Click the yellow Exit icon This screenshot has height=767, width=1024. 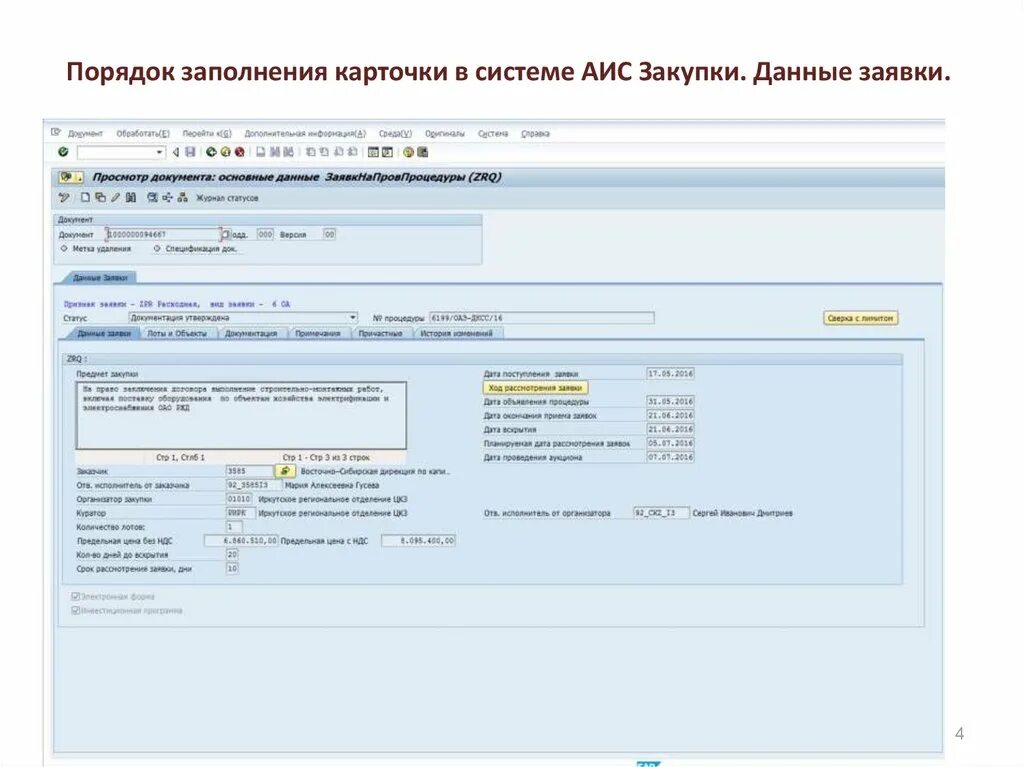[225, 152]
